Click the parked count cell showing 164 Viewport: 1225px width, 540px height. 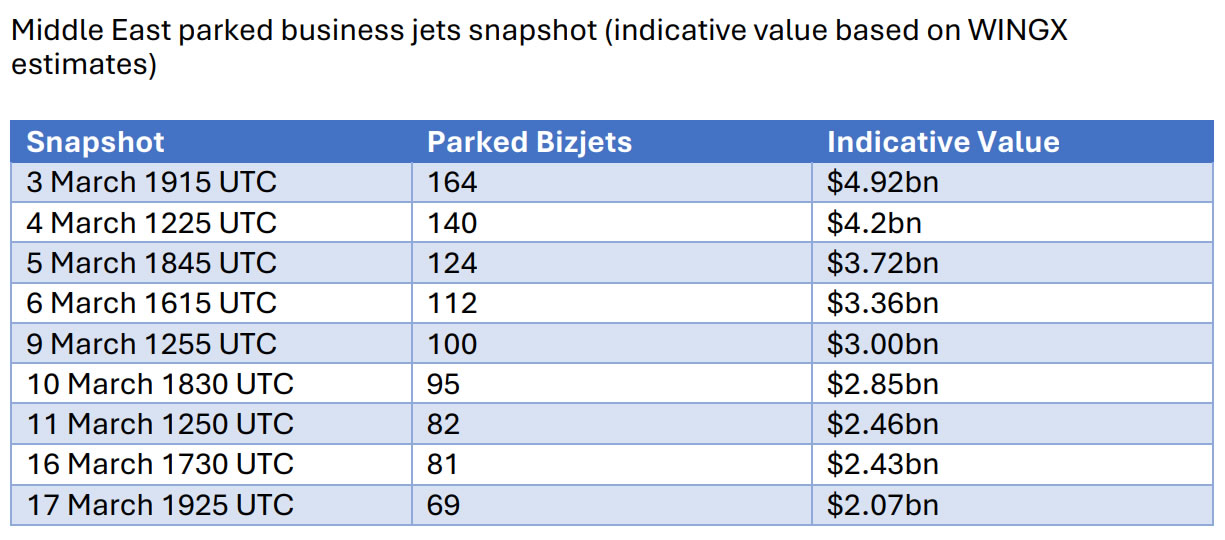pyautogui.click(x=452, y=183)
